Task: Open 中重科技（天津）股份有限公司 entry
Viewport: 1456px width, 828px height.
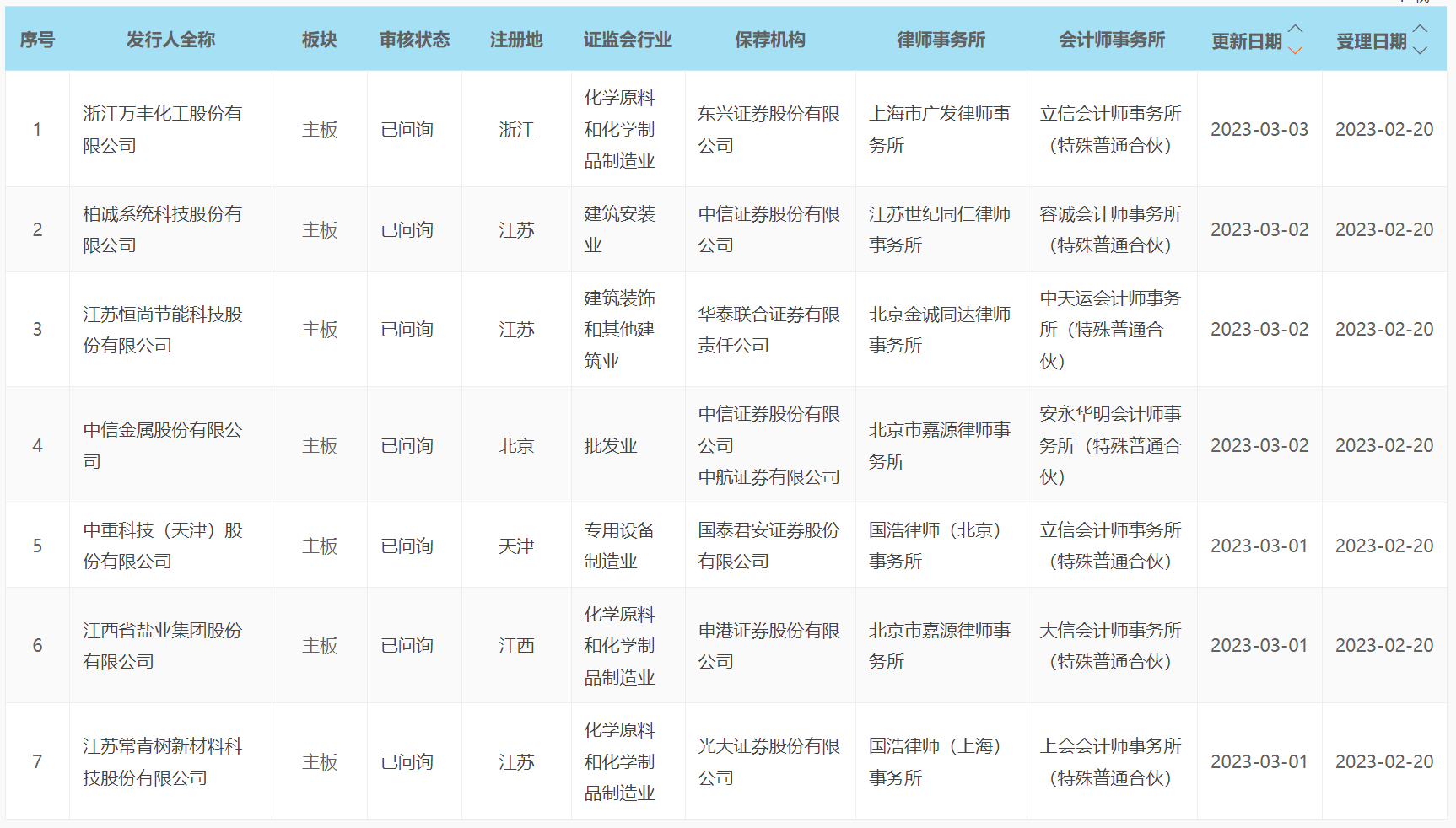Action: [162, 546]
